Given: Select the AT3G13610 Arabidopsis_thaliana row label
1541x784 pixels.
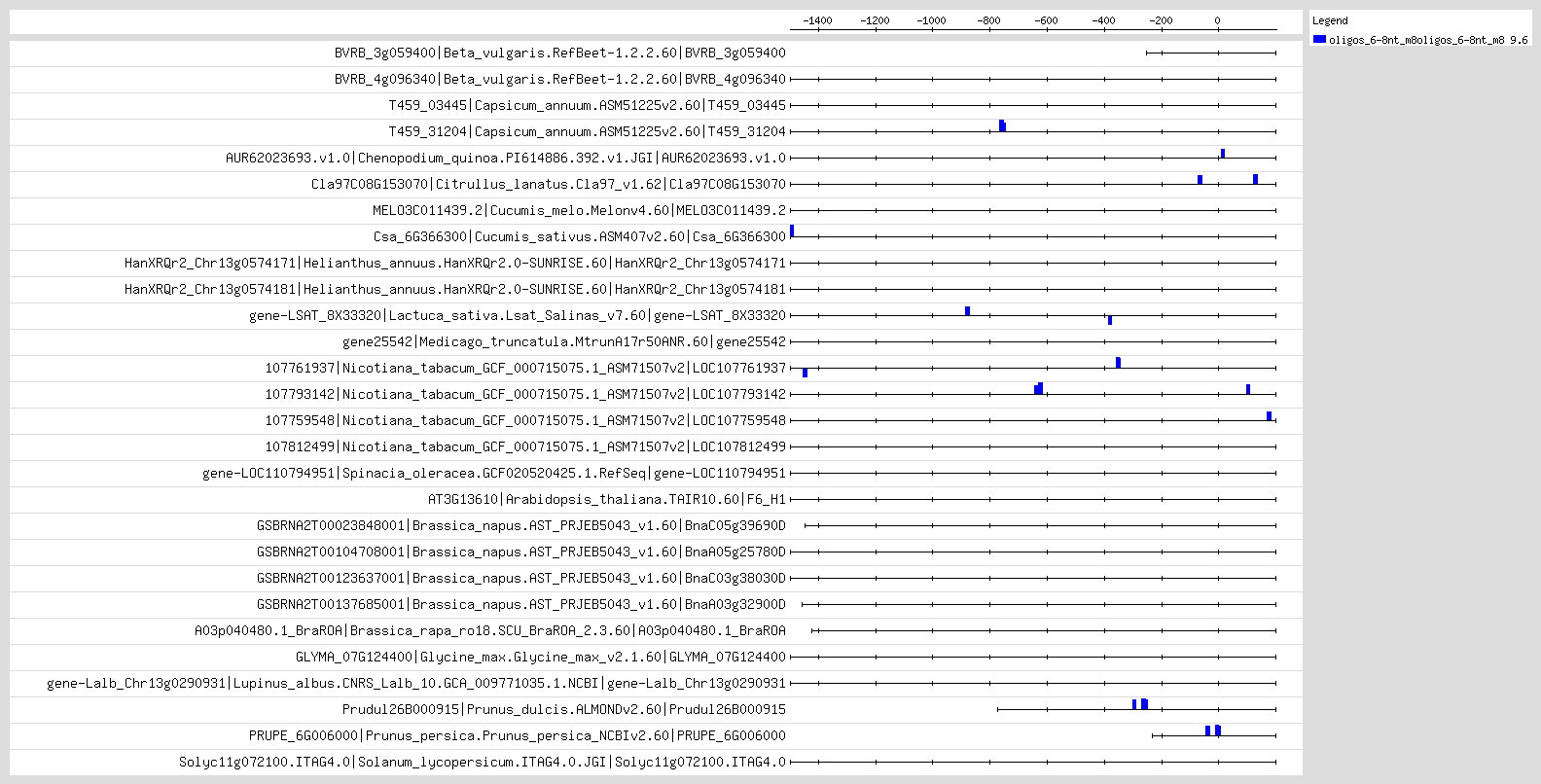Looking at the screenshot, I should pos(607,499).
